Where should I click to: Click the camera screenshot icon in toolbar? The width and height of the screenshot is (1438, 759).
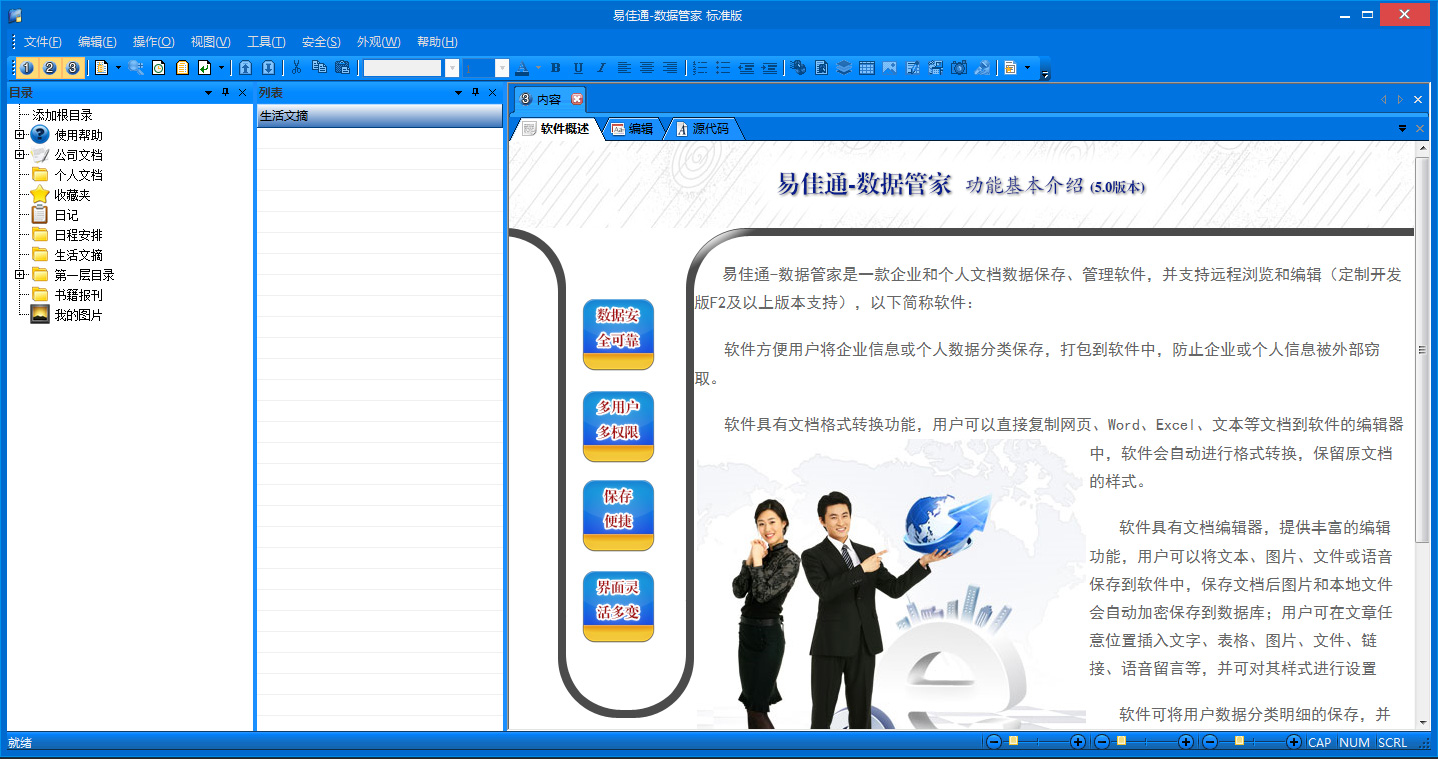pyautogui.click(x=959, y=68)
